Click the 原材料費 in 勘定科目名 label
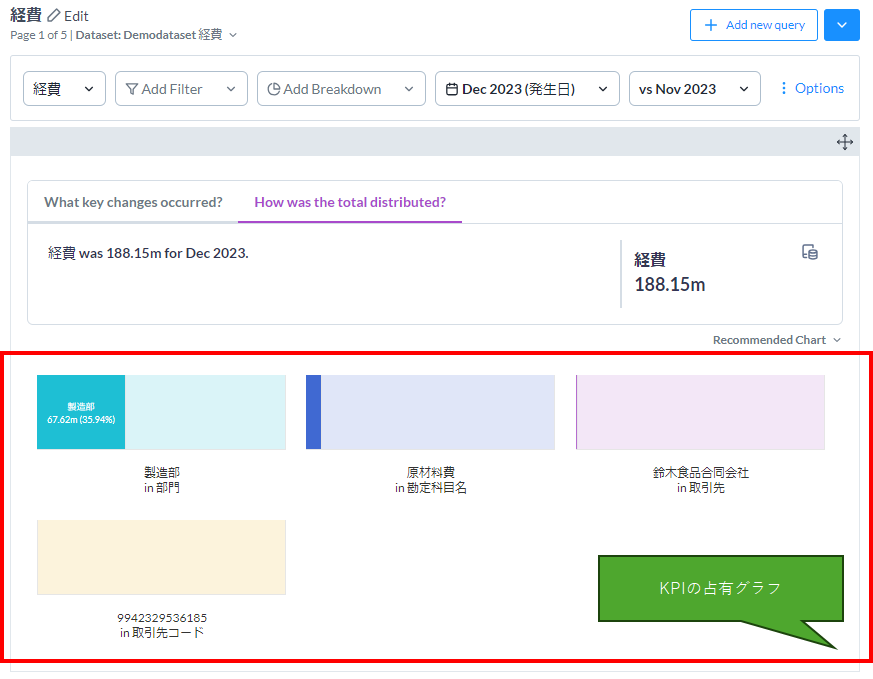Screen dimensions: 873x679 point(431,480)
